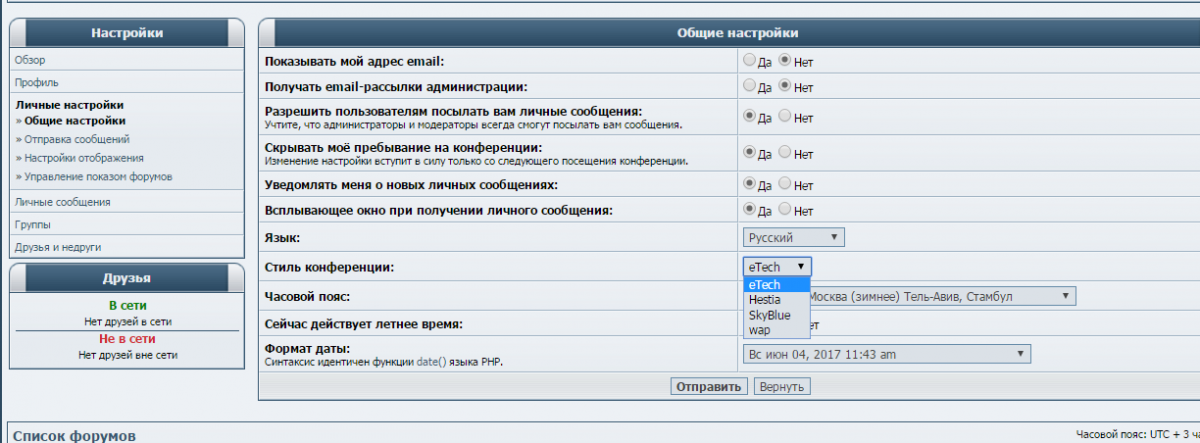This screenshot has height=443, width=1200.
Task: Go to Друзья и недруги section
Action: 57,247
